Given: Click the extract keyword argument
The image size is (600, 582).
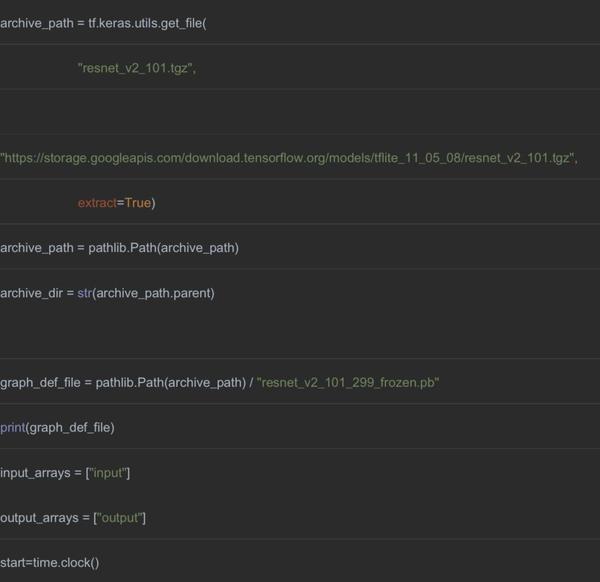Looking at the screenshot, I should pyautogui.click(x=97, y=203).
